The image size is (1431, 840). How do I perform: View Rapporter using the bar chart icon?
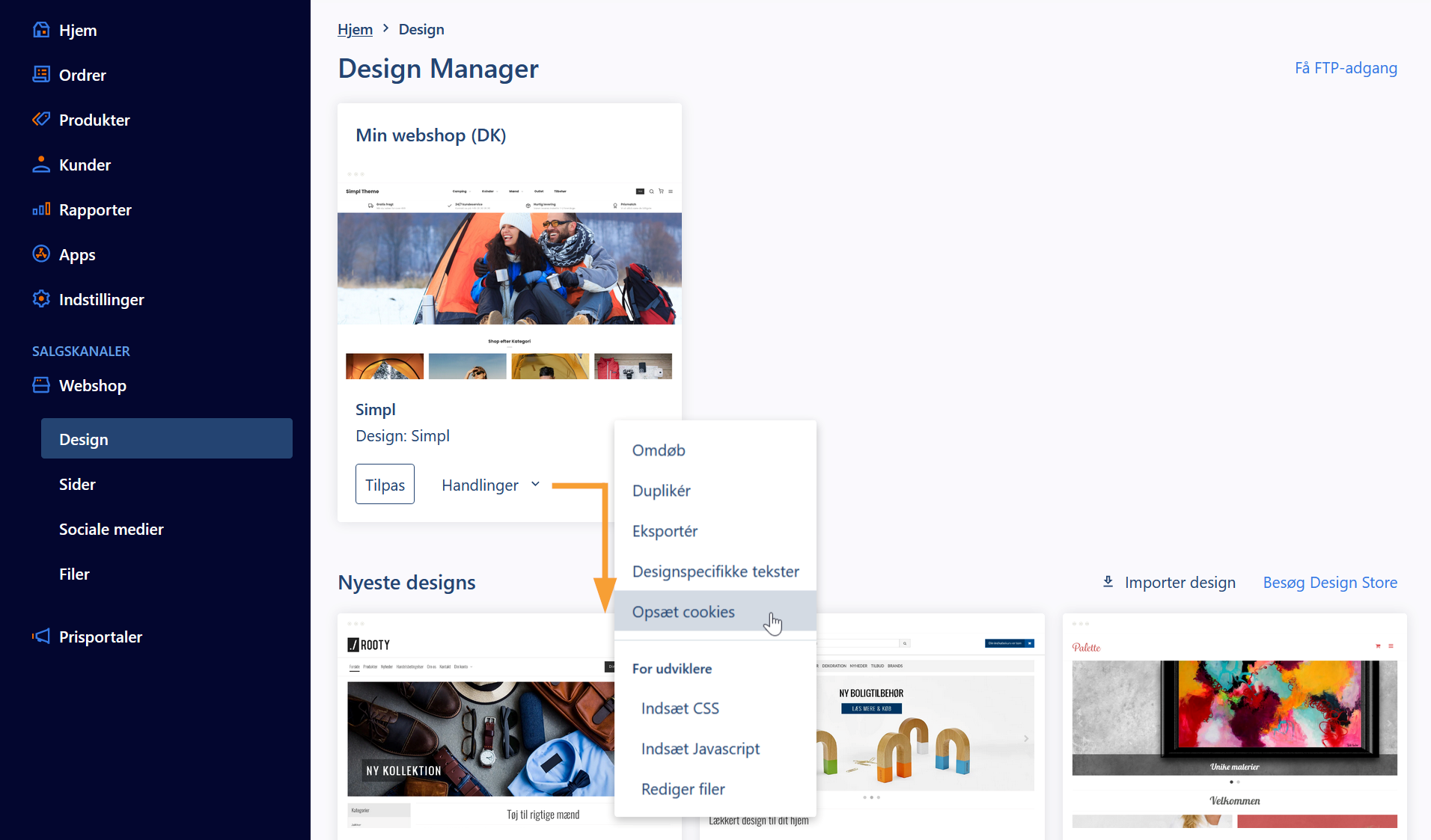(x=41, y=209)
